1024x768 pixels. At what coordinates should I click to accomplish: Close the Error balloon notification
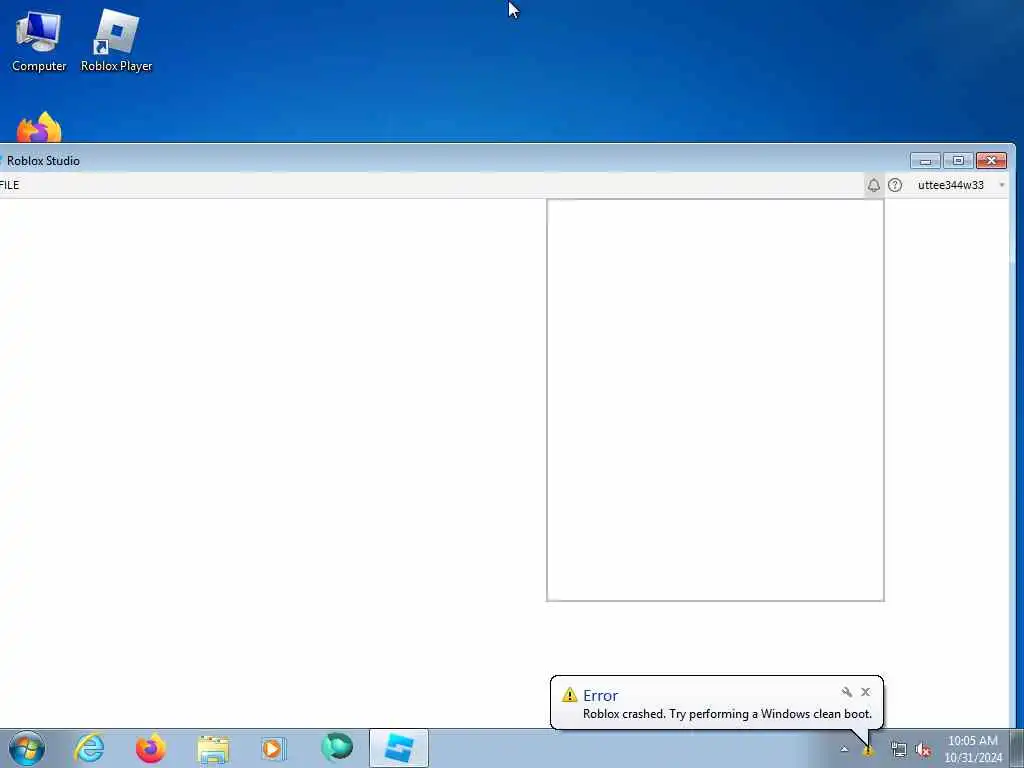click(x=865, y=692)
